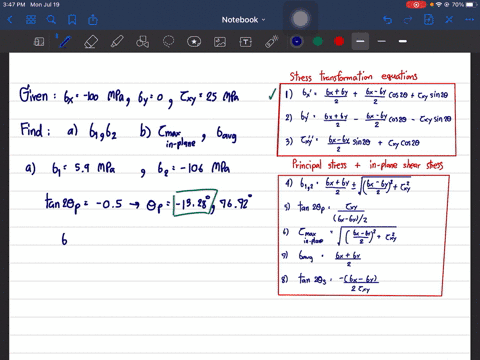Select the Highlighter tool
480x360 pixels.
117,42
